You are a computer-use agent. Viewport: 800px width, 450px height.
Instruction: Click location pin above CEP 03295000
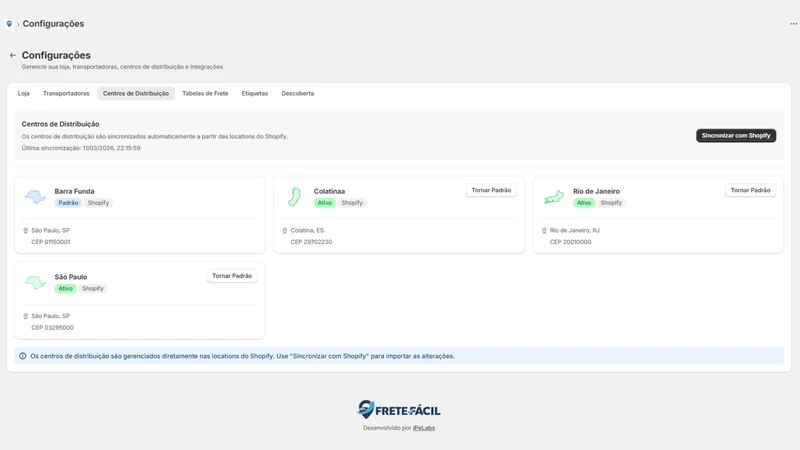pos(26,316)
